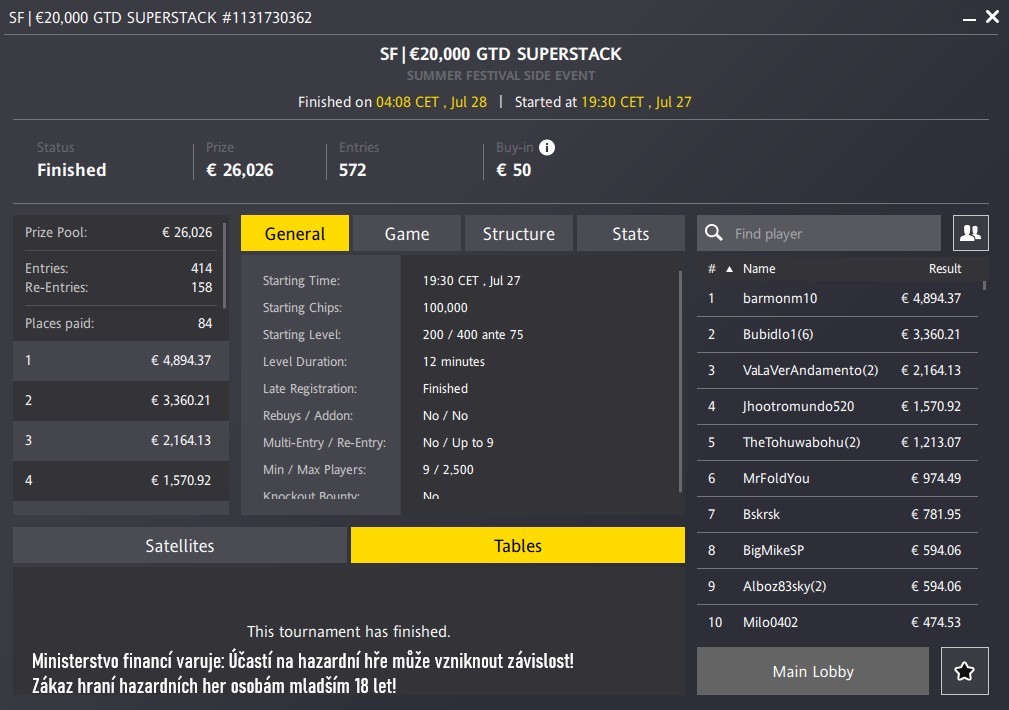The width and height of the screenshot is (1009, 710).
Task: Click the search magnifier icon
Action: (x=714, y=233)
